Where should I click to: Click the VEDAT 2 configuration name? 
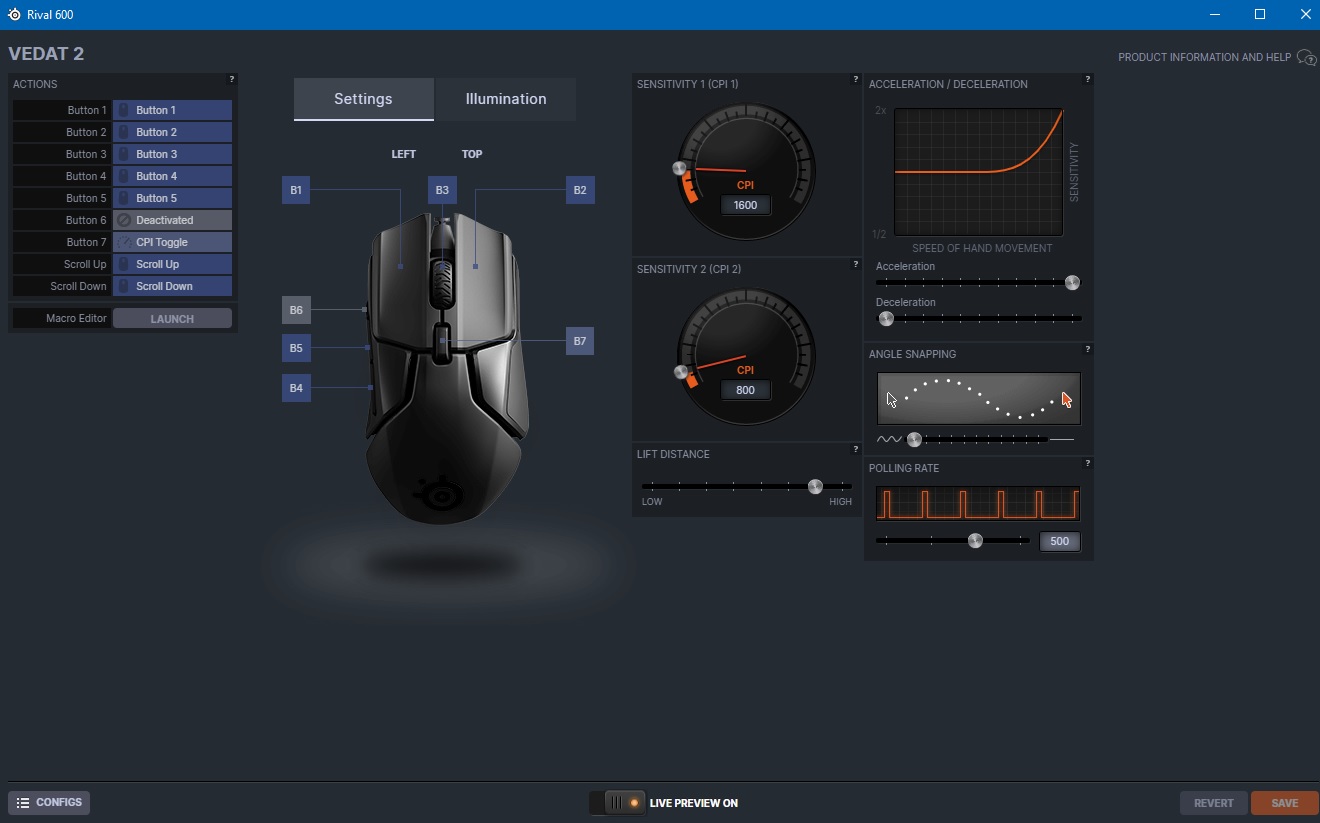[x=46, y=54]
